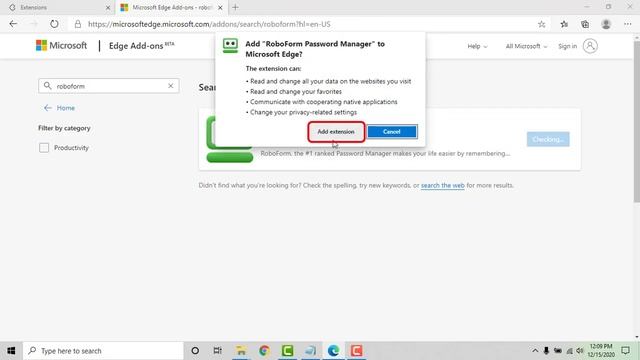
Task: Close the Microsoft Edge Add-ons tab
Action: click(220, 7)
